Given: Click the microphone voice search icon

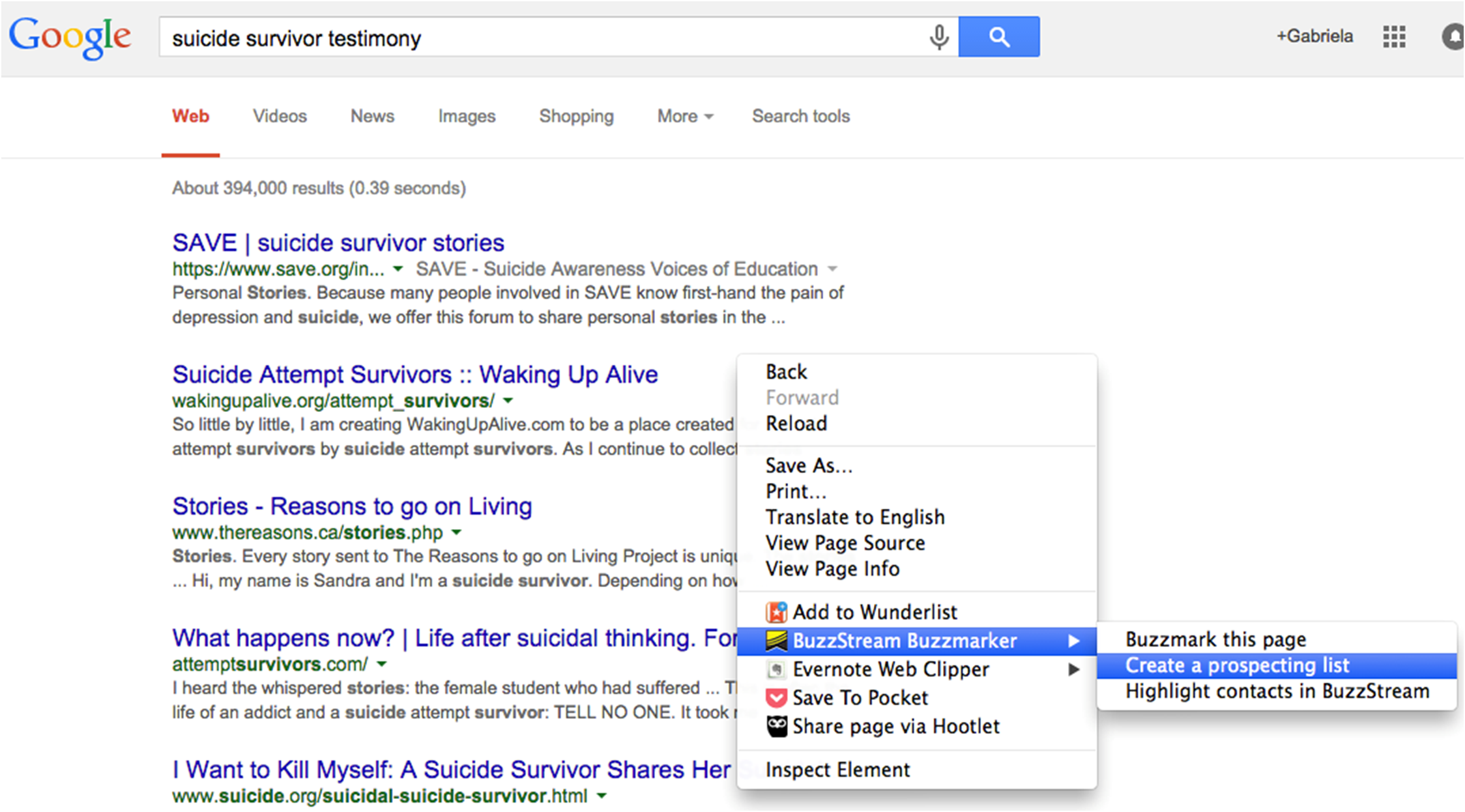Looking at the screenshot, I should click(938, 37).
